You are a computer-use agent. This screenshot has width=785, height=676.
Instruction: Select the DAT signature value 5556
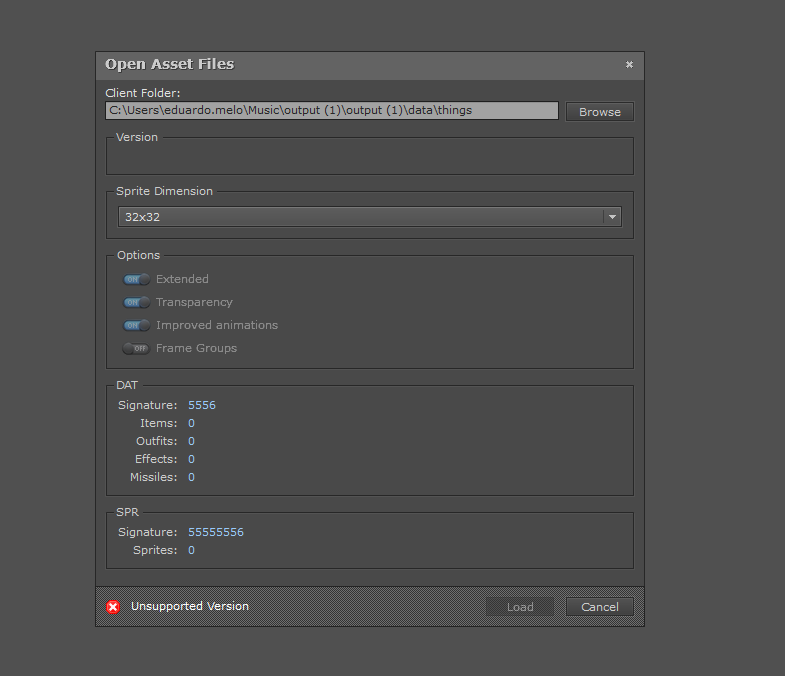pos(202,406)
